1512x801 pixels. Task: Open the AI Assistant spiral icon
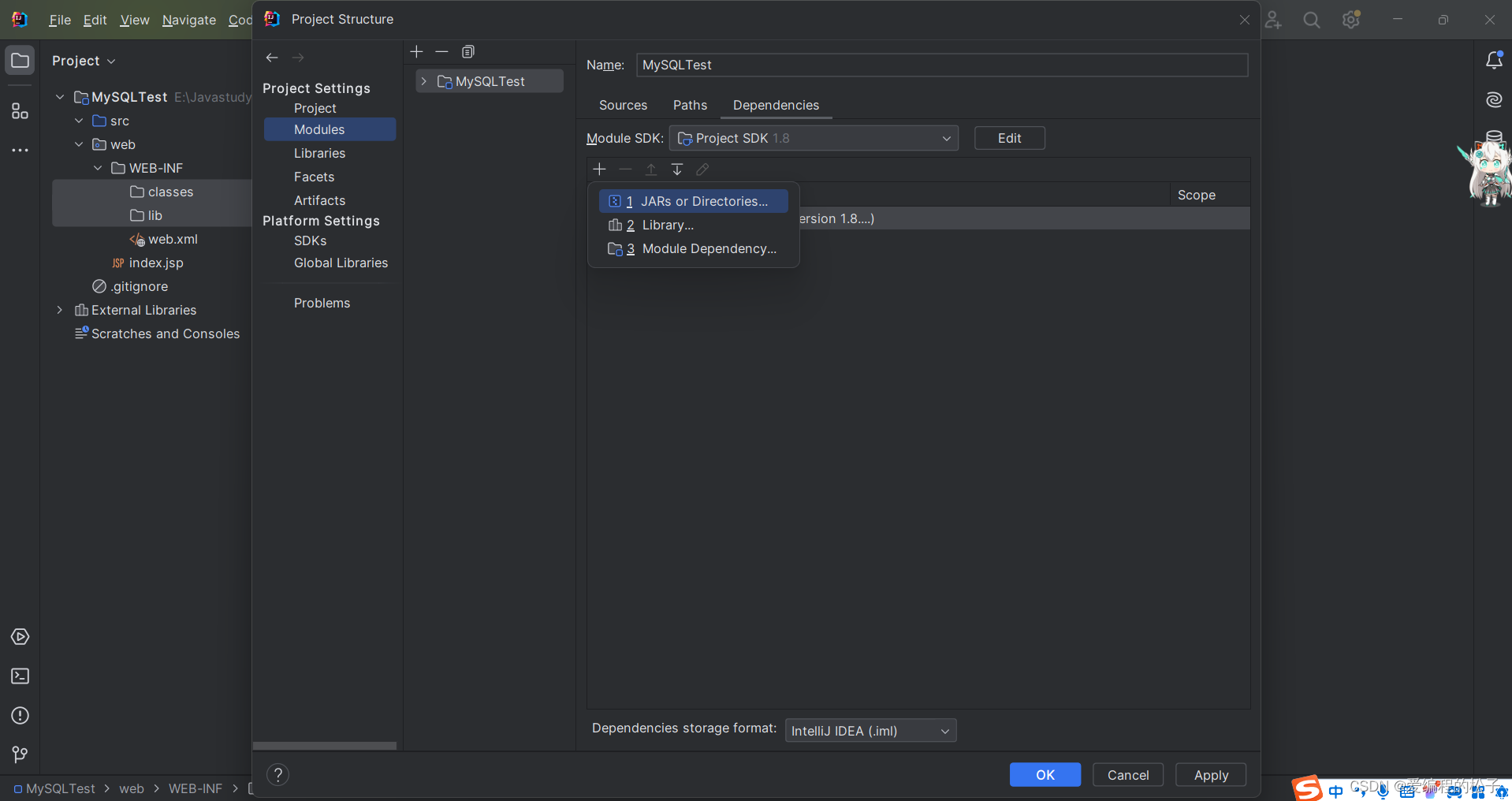point(1494,99)
